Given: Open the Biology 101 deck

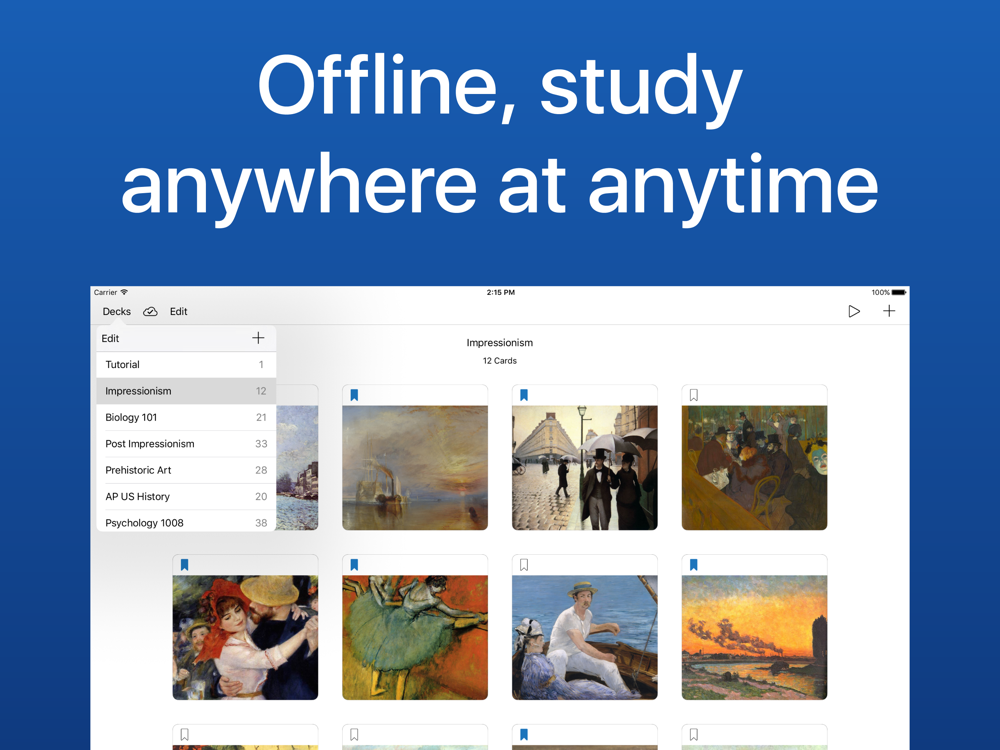Looking at the screenshot, I should pyautogui.click(x=186, y=417).
